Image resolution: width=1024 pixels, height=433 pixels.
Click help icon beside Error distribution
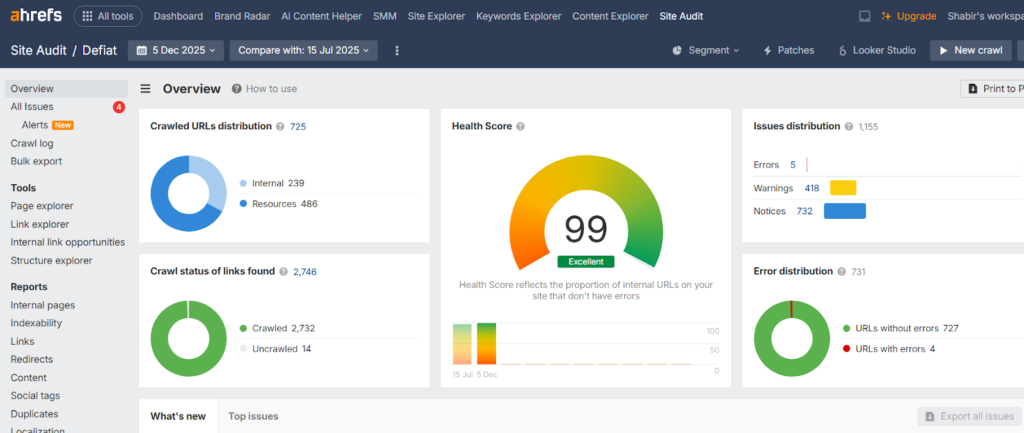pos(841,271)
